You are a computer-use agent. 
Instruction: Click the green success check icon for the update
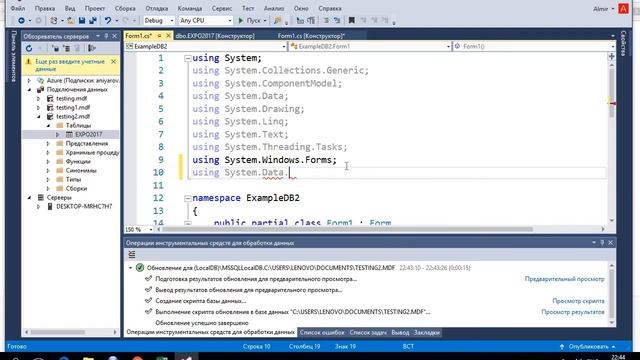[140, 268]
